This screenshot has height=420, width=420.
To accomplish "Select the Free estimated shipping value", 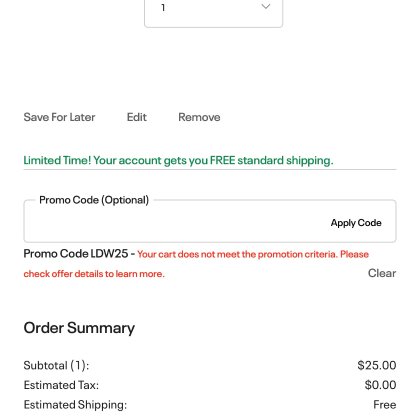I will coord(385,405).
